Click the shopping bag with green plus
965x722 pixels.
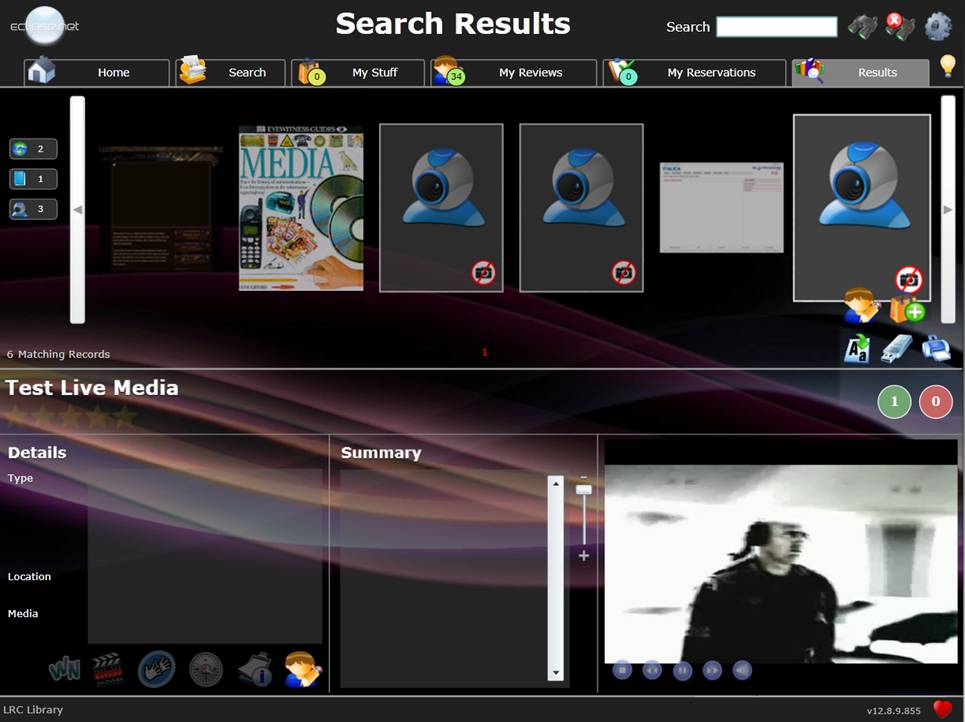tap(906, 307)
